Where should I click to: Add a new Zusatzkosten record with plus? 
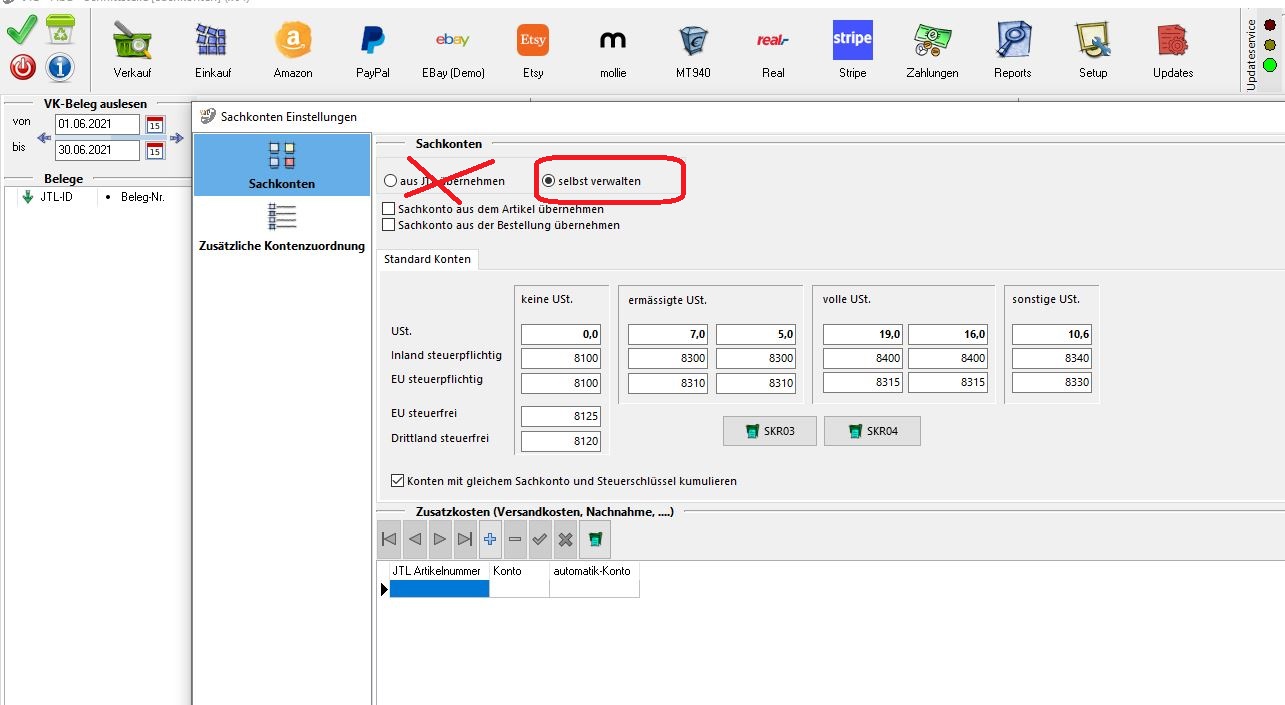[x=490, y=539]
